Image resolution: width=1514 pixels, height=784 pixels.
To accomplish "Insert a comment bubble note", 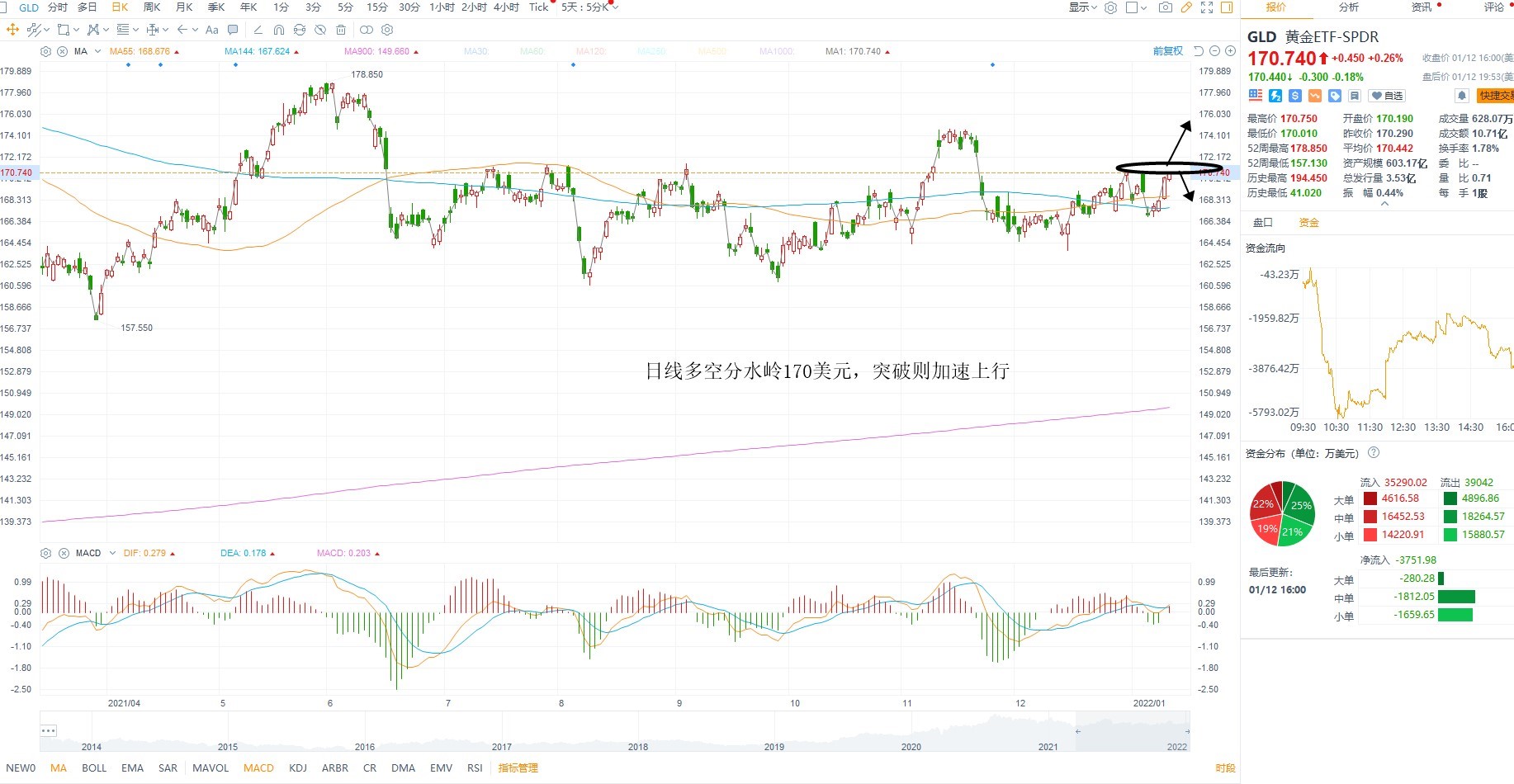I will [233, 30].
